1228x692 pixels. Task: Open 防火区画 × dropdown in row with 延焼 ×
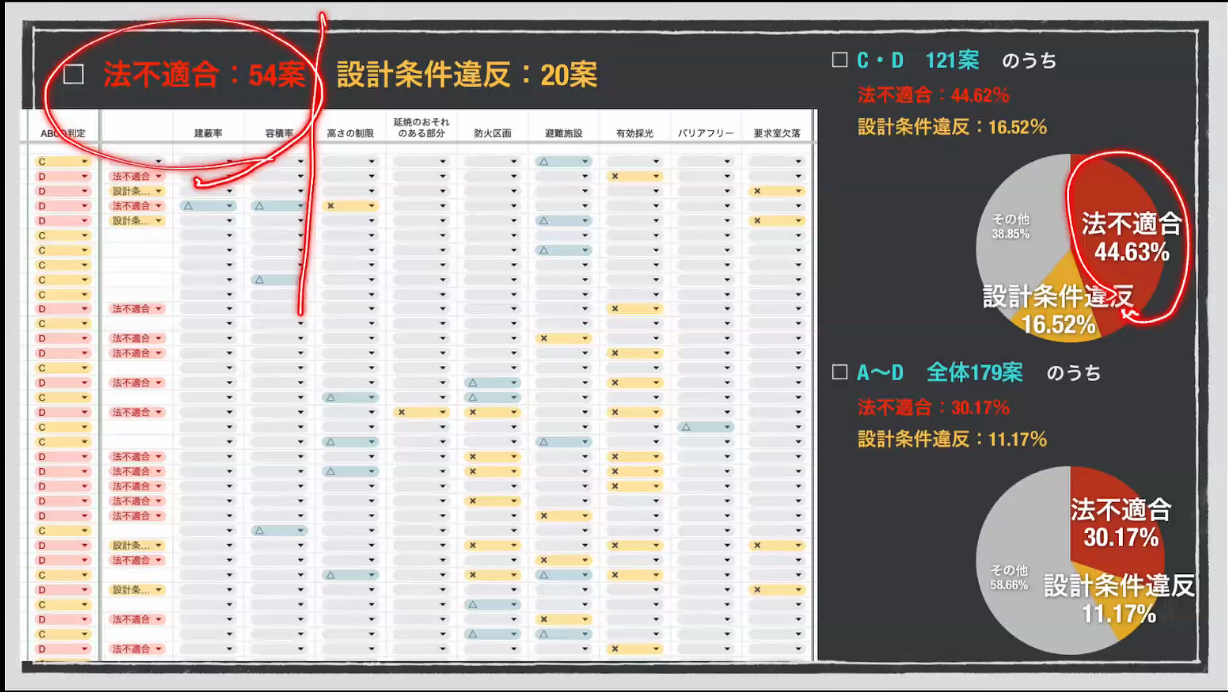click(492, 412)
